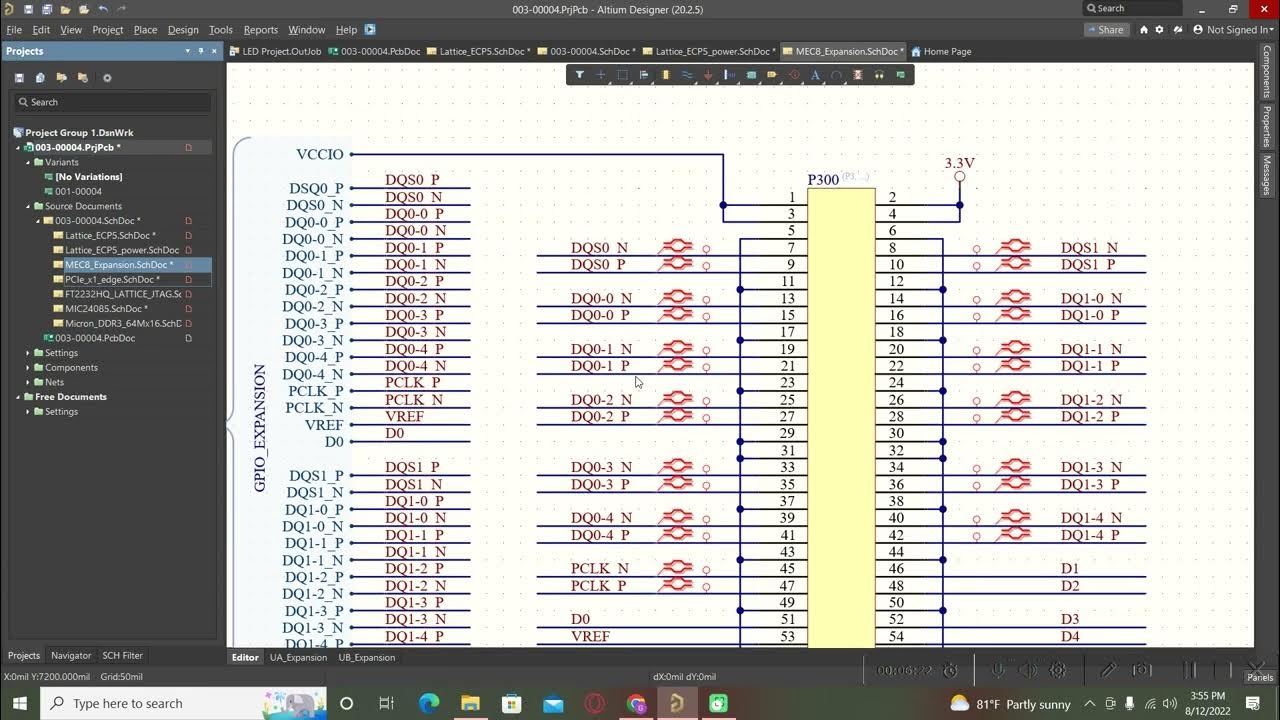
Task: Click the Windows 'Type here to search' box
Action: click(x=150, y=704)
